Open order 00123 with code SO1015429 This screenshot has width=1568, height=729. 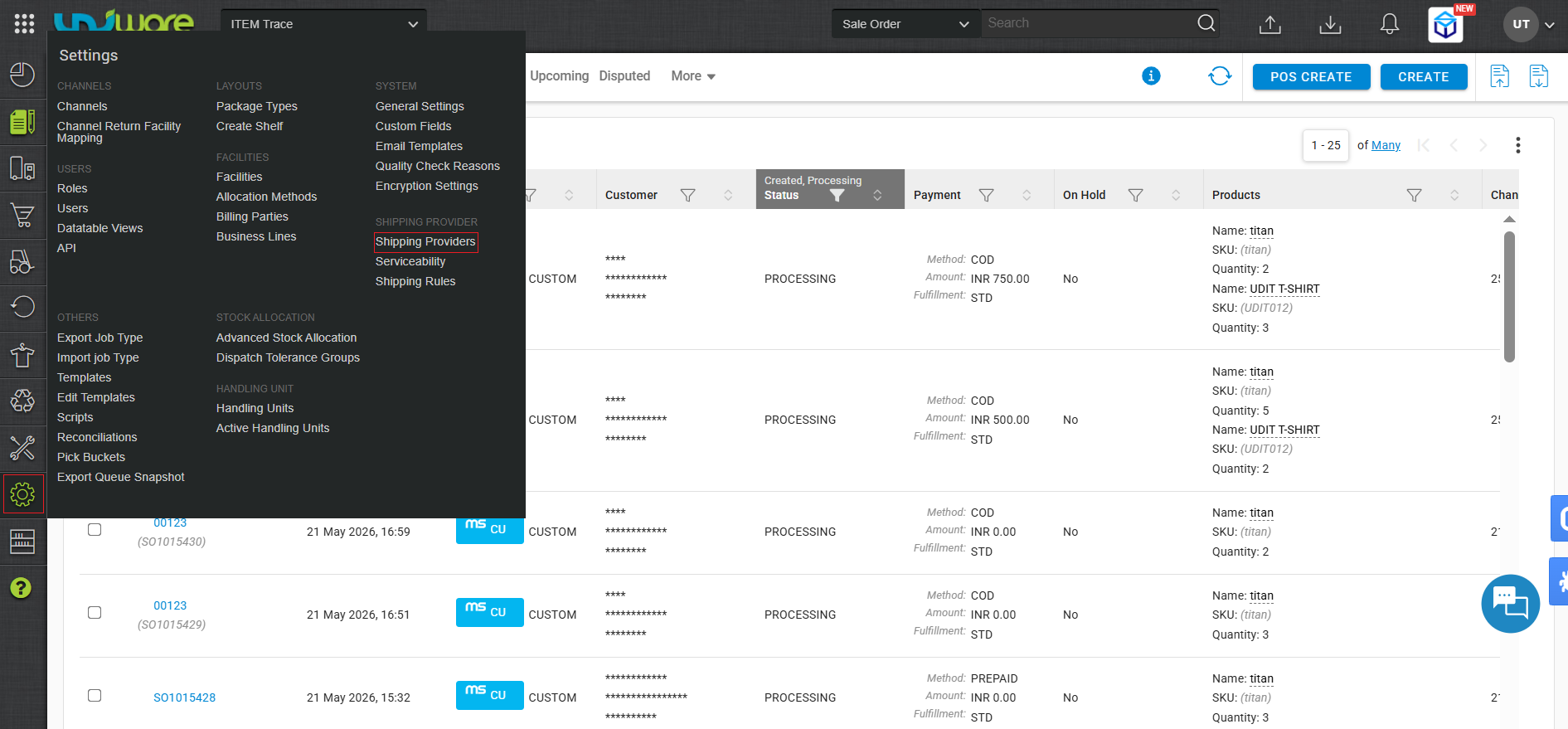pos(170,605)
